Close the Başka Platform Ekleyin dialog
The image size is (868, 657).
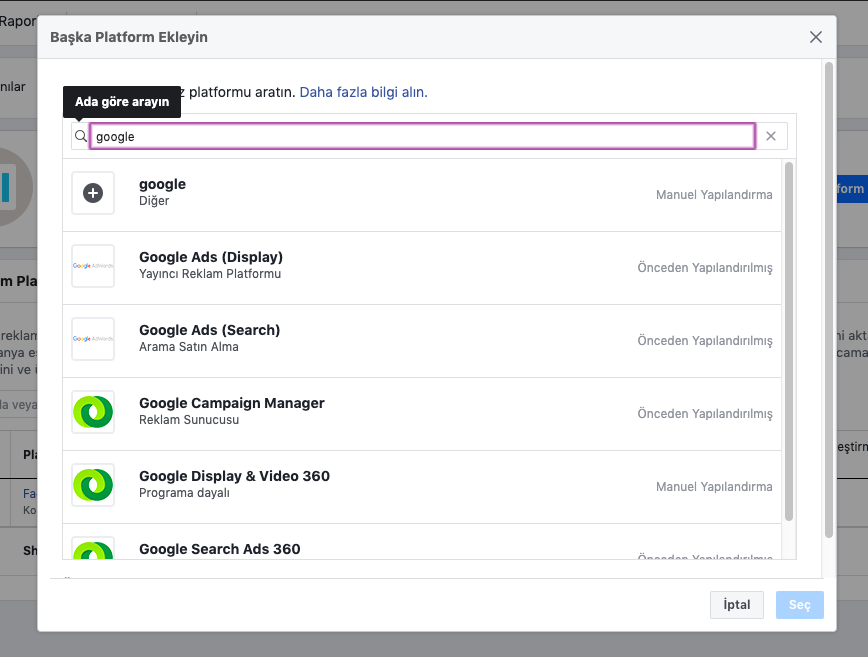click(815, 37)
